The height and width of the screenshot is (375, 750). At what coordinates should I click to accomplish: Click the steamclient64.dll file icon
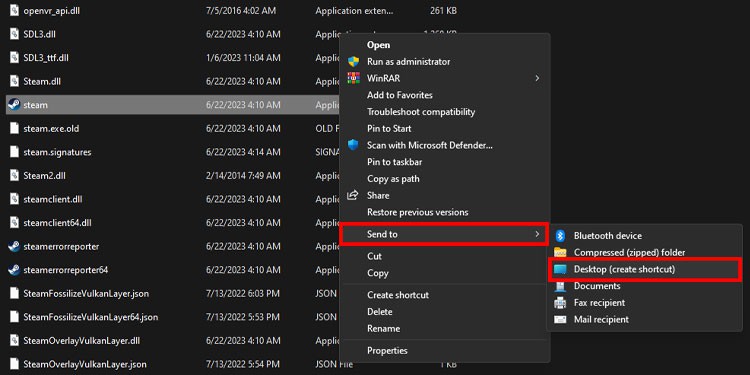[x=14, y=223]
